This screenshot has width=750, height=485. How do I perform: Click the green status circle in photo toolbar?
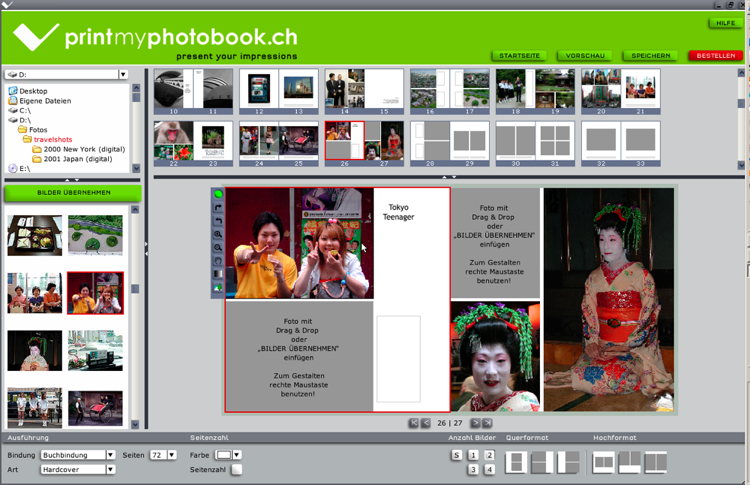point(218,194)
